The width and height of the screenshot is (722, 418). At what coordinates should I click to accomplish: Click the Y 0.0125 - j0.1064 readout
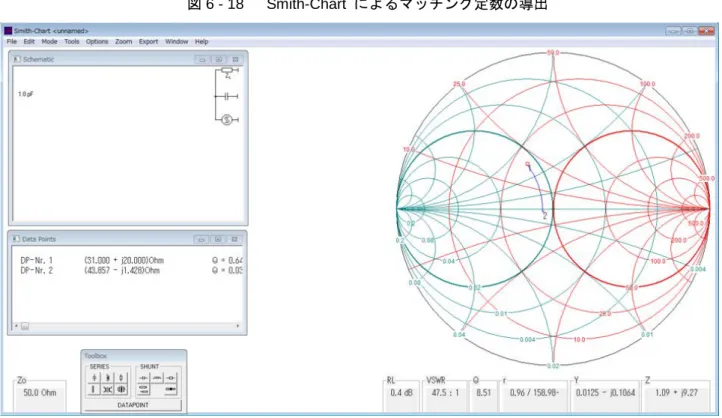[605, 393]
